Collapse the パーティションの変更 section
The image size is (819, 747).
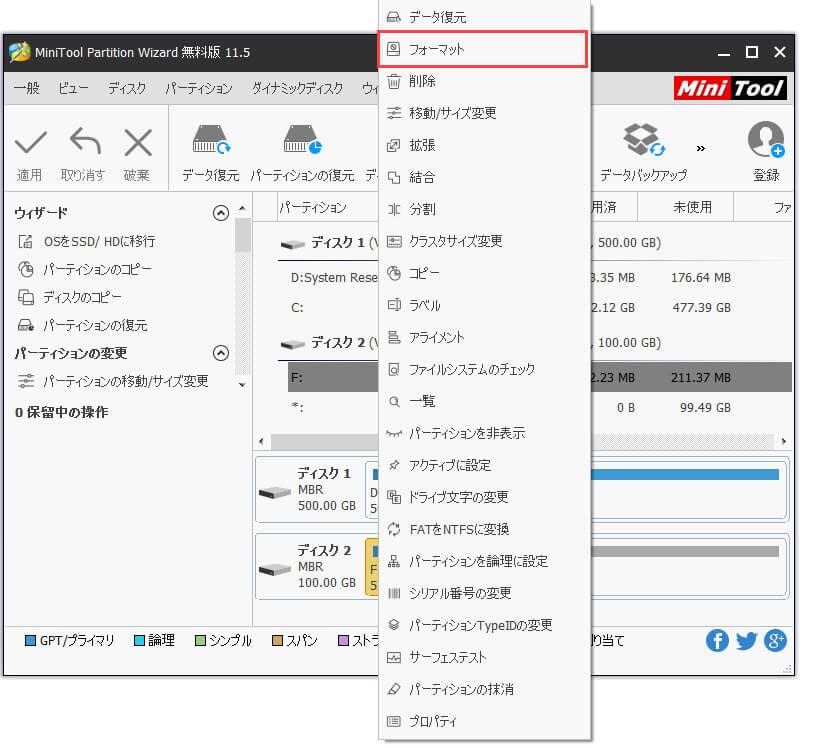tap(221, 353)
